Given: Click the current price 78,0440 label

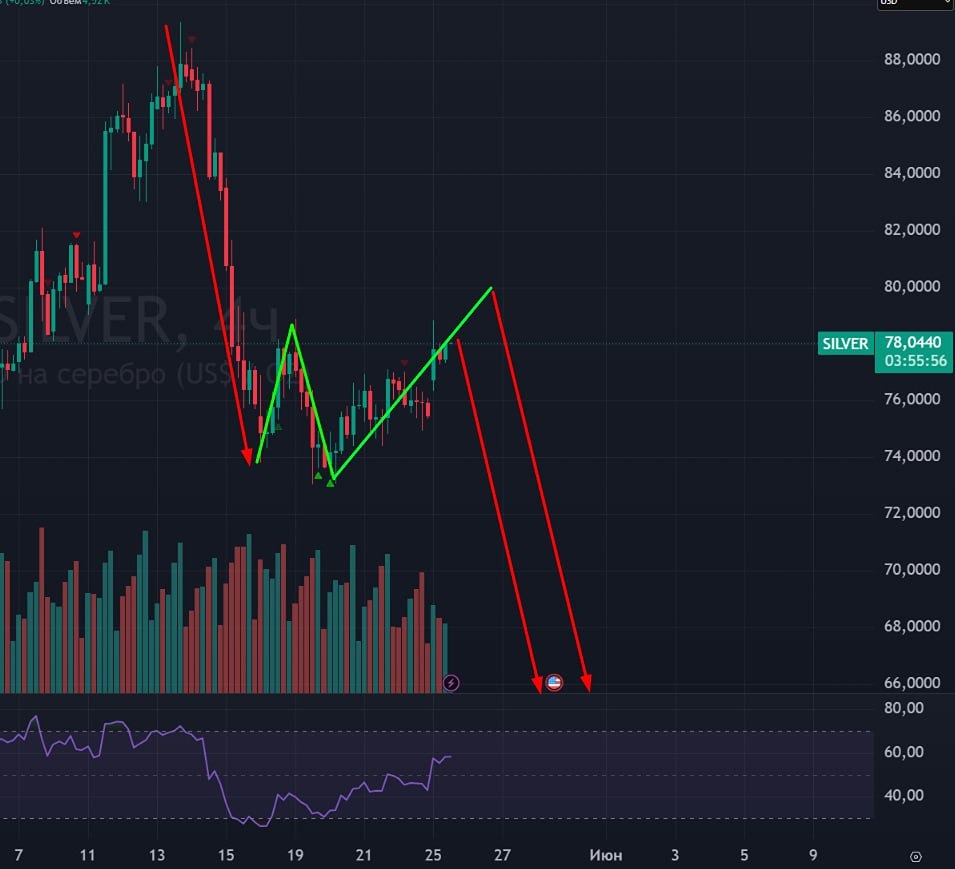Looking at the screenshot, I should 913,342.
